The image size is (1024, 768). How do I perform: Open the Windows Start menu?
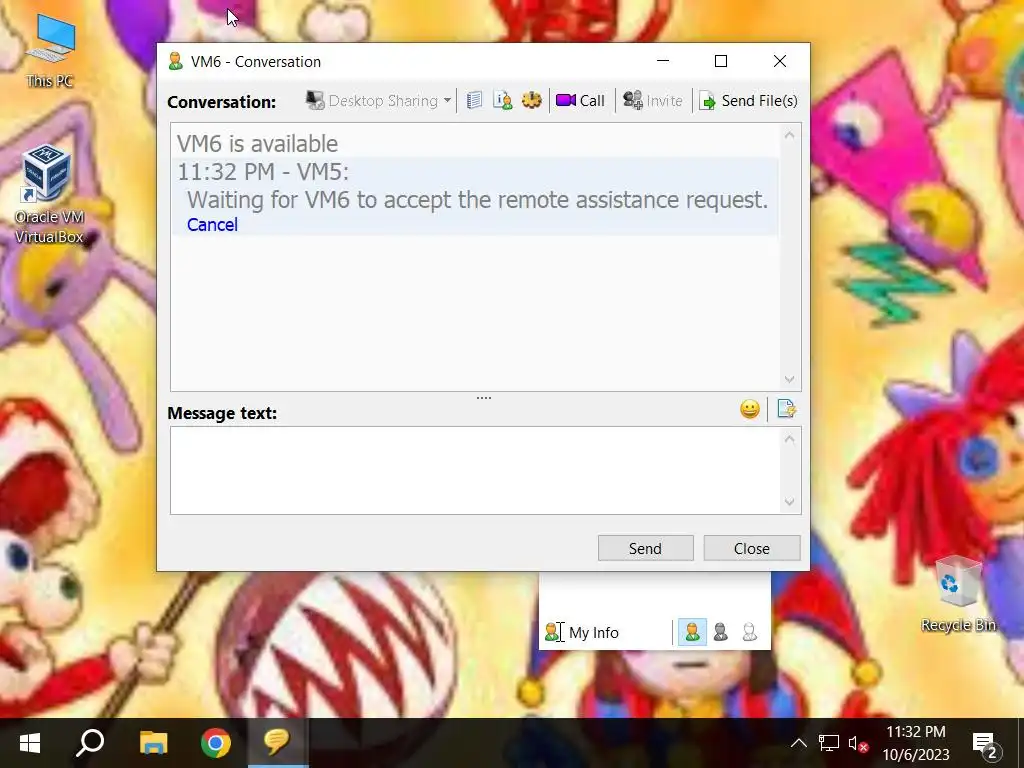29,743
